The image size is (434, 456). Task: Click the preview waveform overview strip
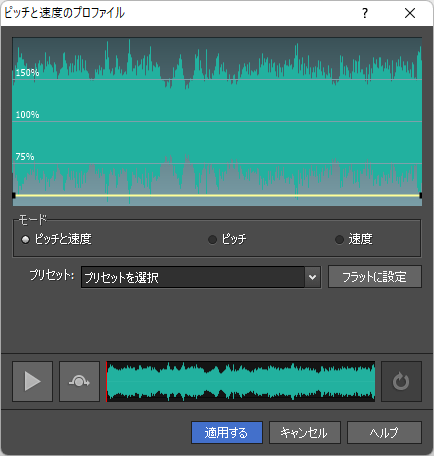click(x=241, y=381)
